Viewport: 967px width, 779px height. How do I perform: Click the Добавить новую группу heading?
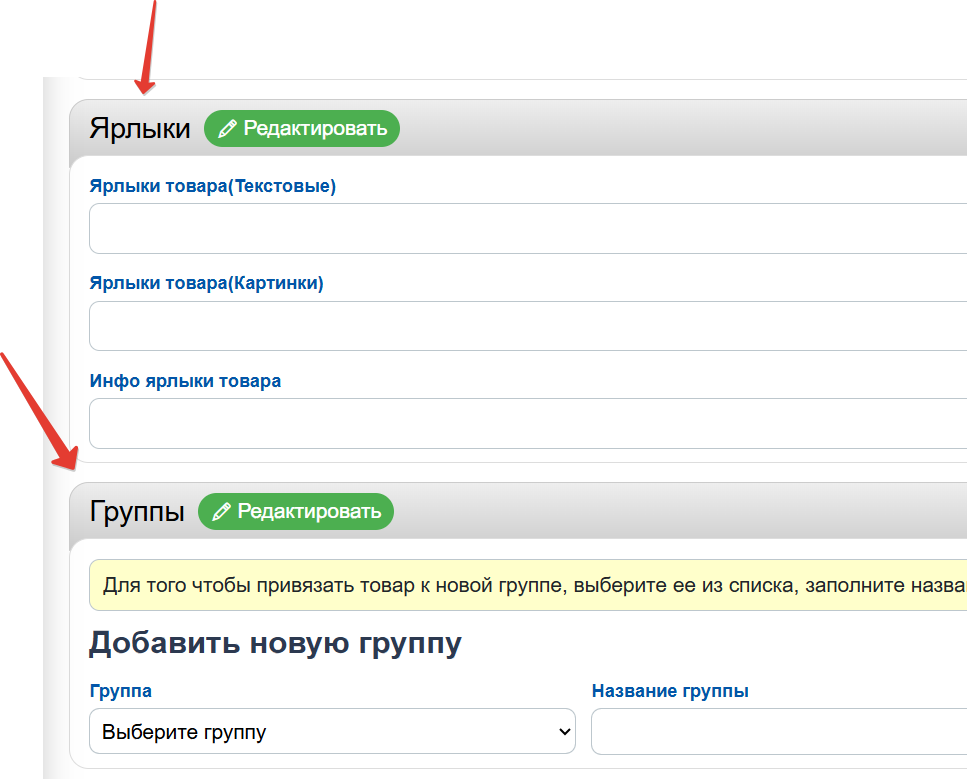(x=275, y=643)
